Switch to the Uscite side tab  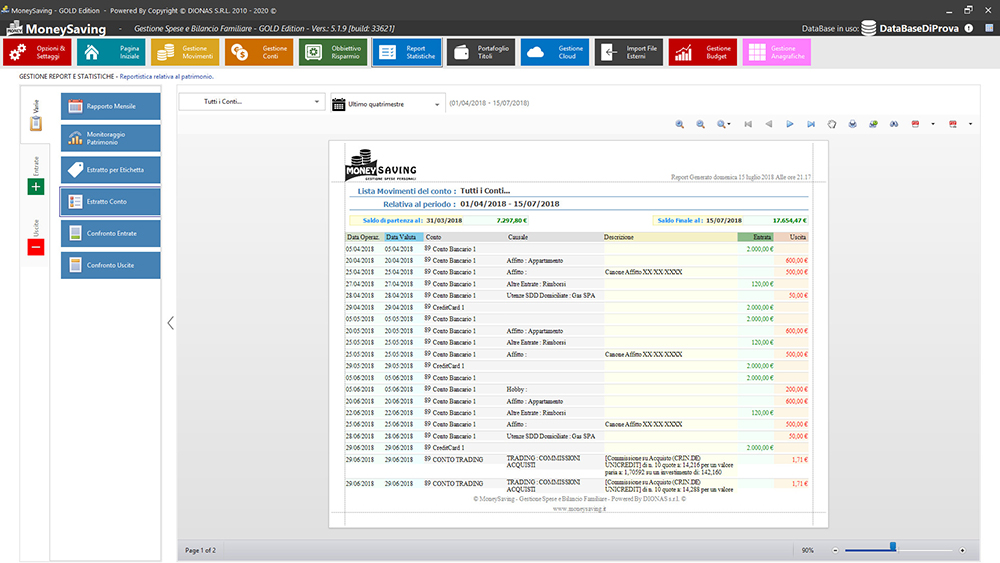coord(36,238)
